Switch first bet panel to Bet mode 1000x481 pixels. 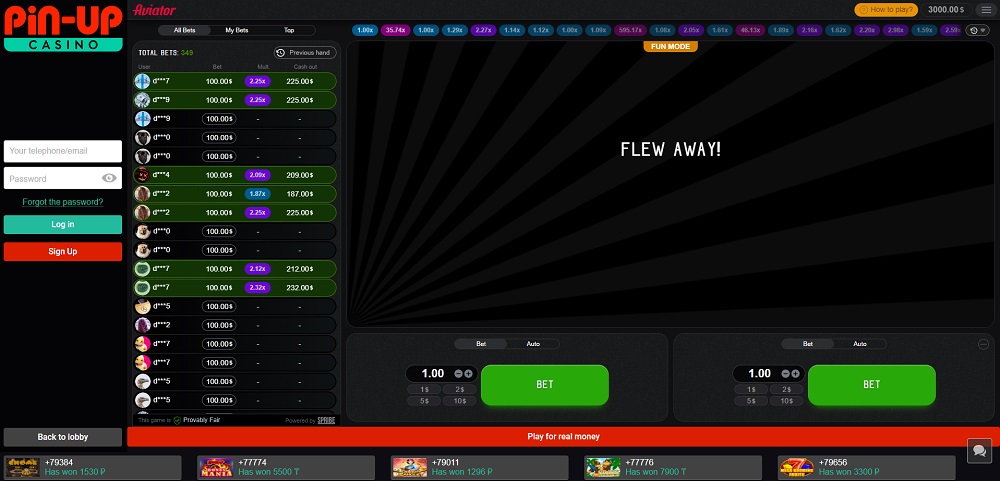481,344
